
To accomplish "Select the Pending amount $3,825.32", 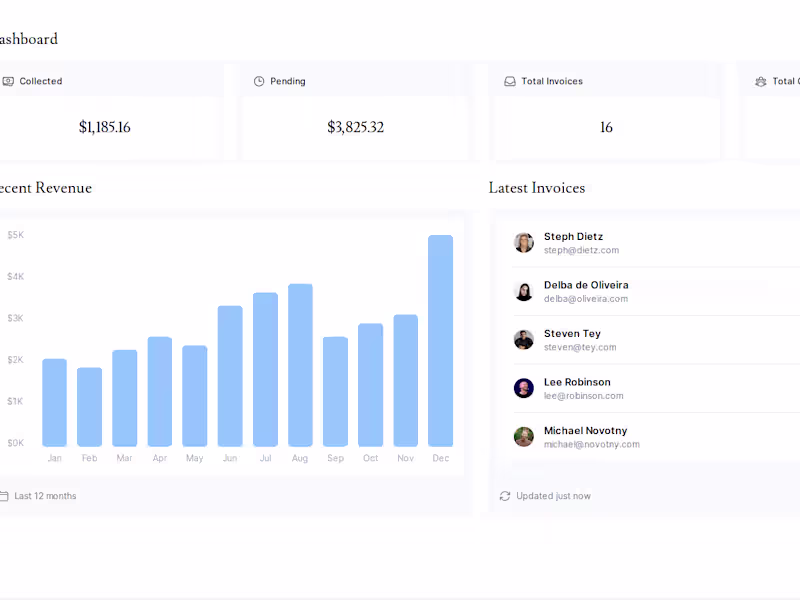I will point(356,127).
